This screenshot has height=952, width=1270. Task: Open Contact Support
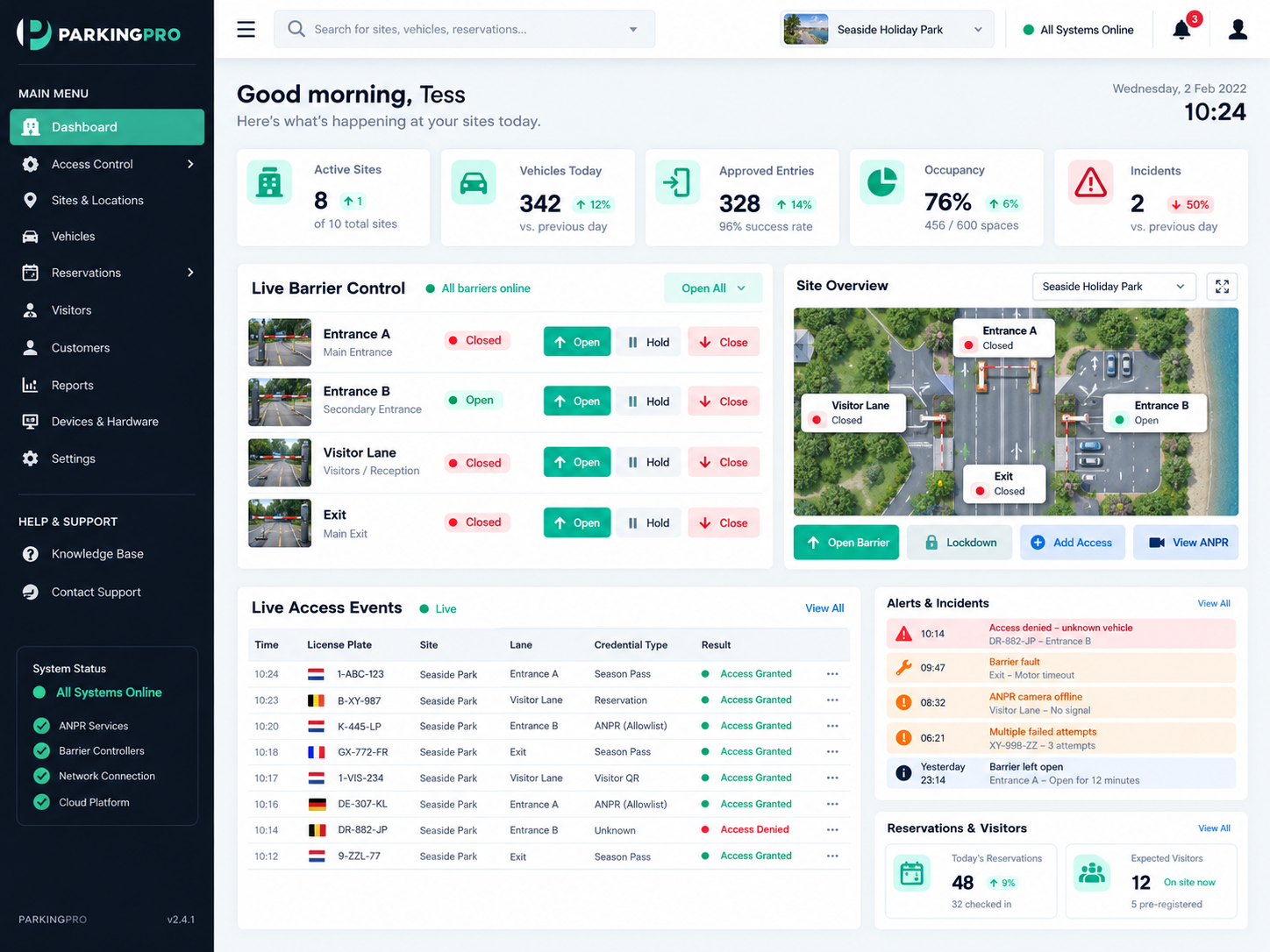107,592
